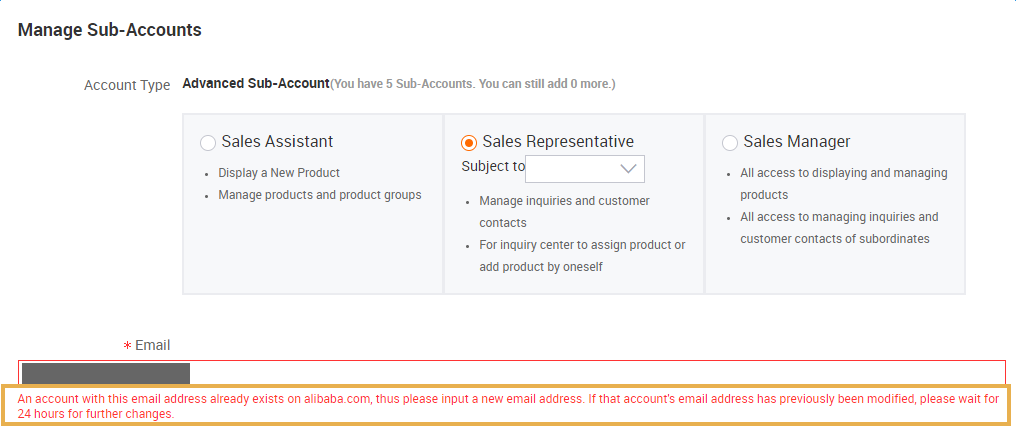Pick the Sales Manager radio button

point(730,143)
